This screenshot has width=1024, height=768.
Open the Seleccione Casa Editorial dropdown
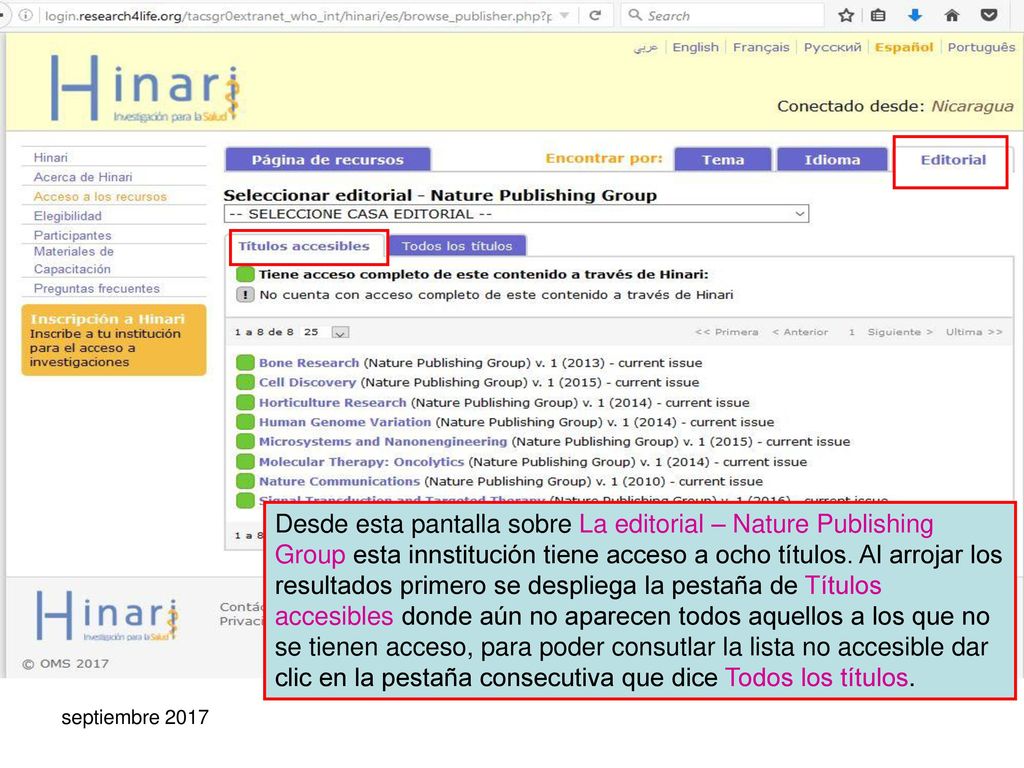coord(516,214)
